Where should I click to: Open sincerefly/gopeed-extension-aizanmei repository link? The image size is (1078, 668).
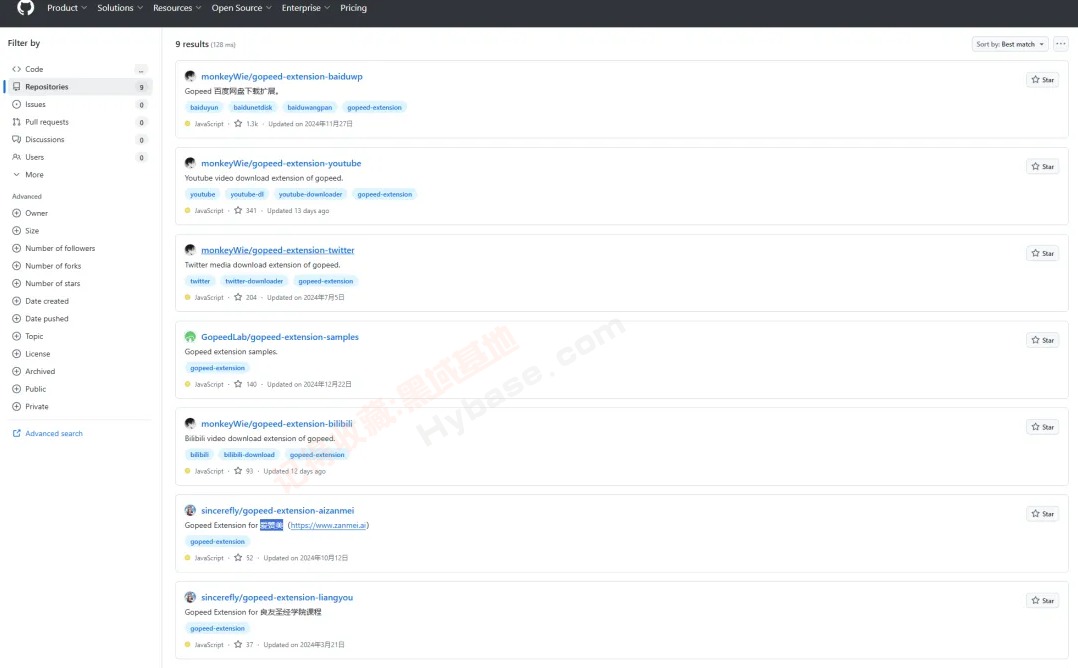coord(278,511)
